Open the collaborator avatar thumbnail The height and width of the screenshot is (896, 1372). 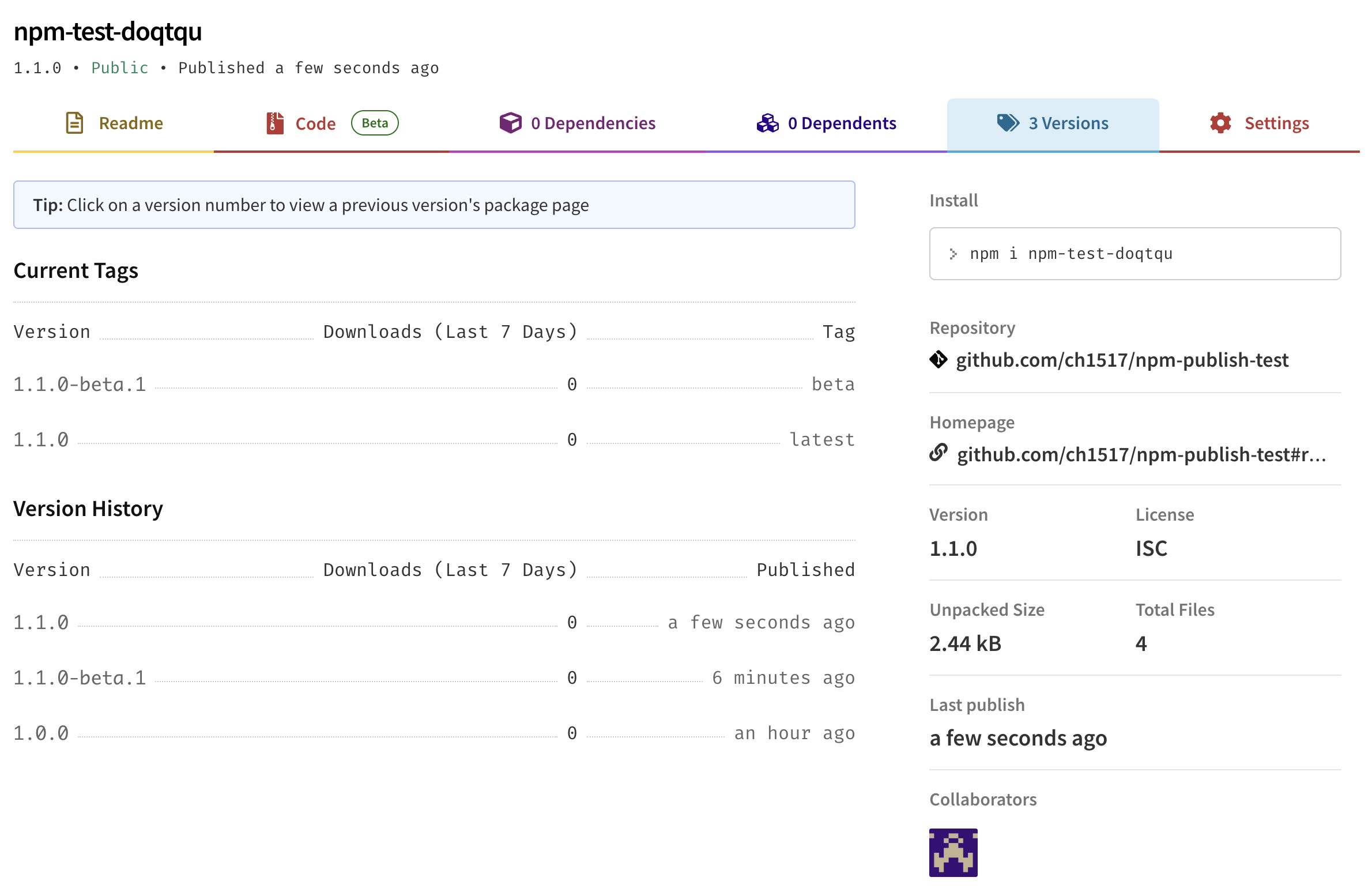[x=953, y=852]
